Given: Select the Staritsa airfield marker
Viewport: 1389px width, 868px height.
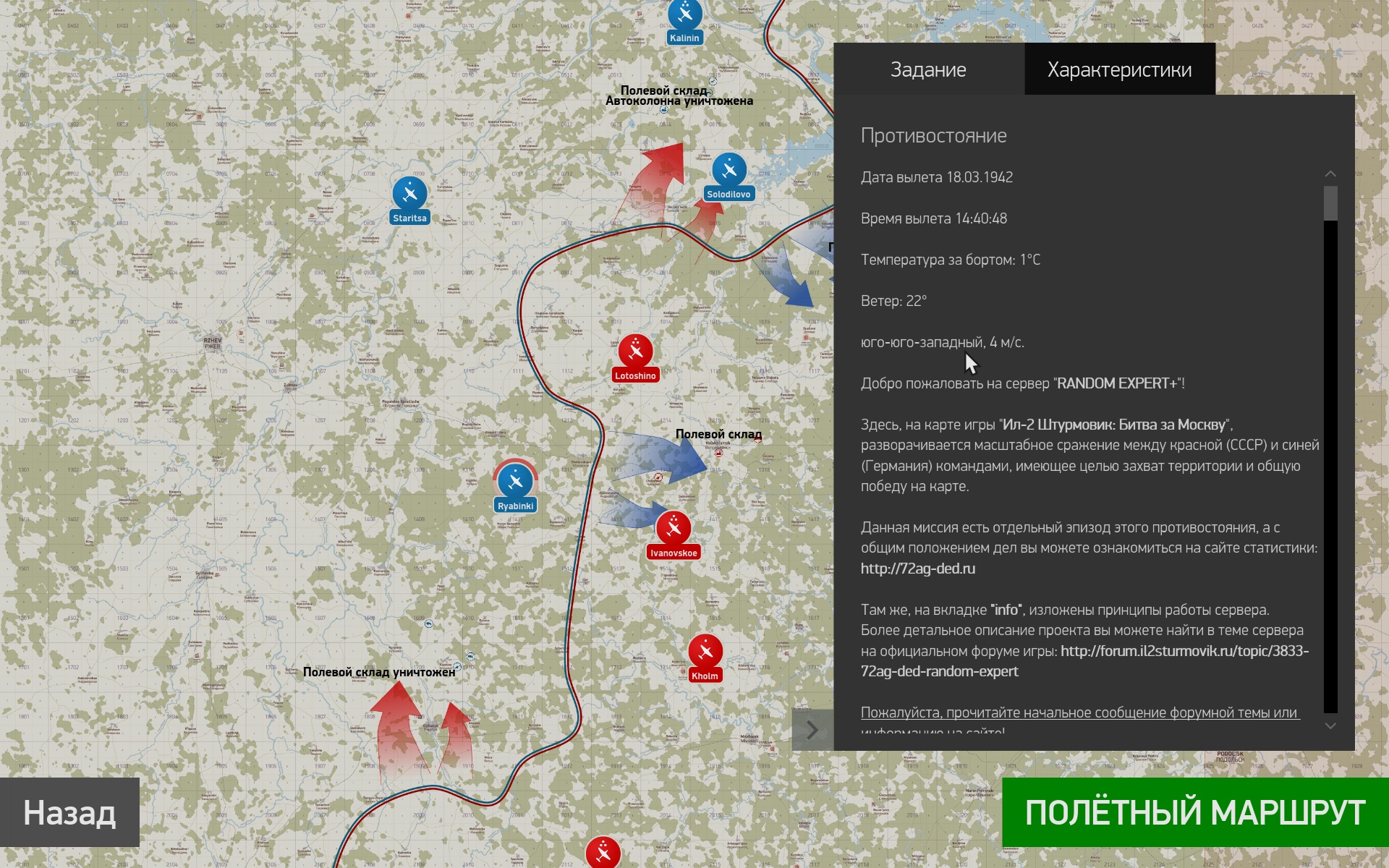Looking at the screenshot, I should 409,194.
